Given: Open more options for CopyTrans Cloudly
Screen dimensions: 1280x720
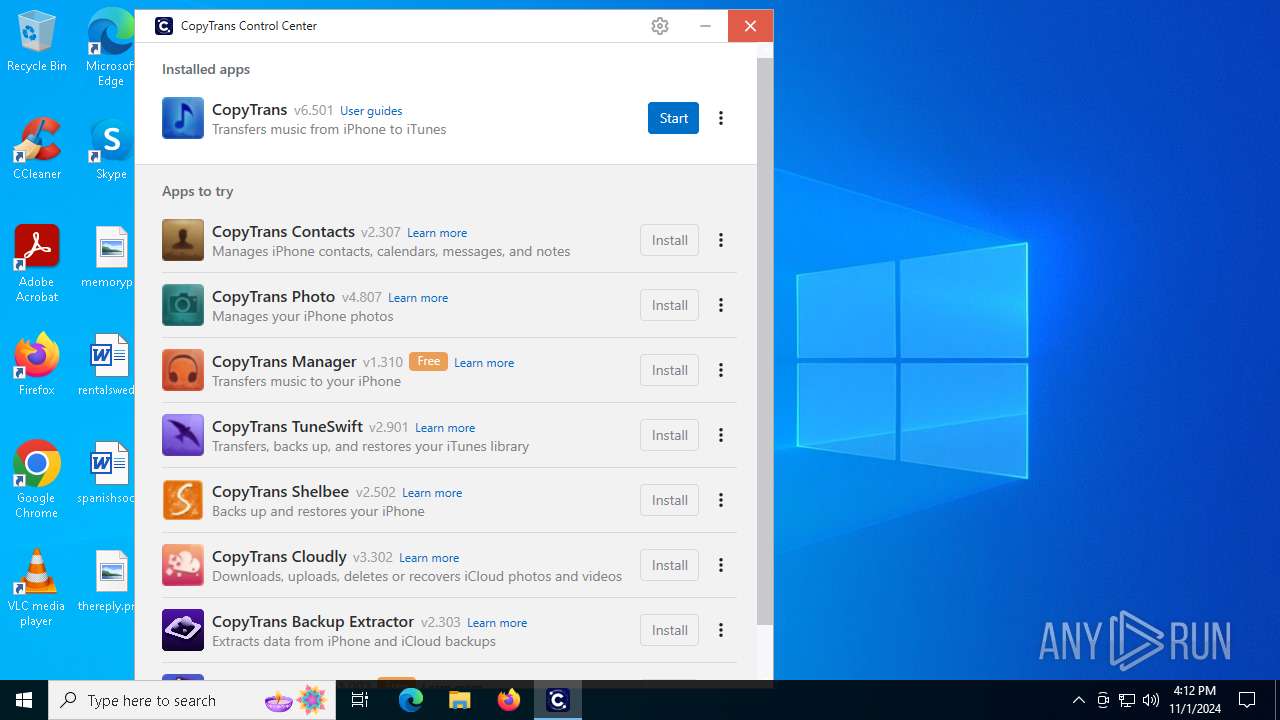Looking at the screenshot, I should 721,565.
